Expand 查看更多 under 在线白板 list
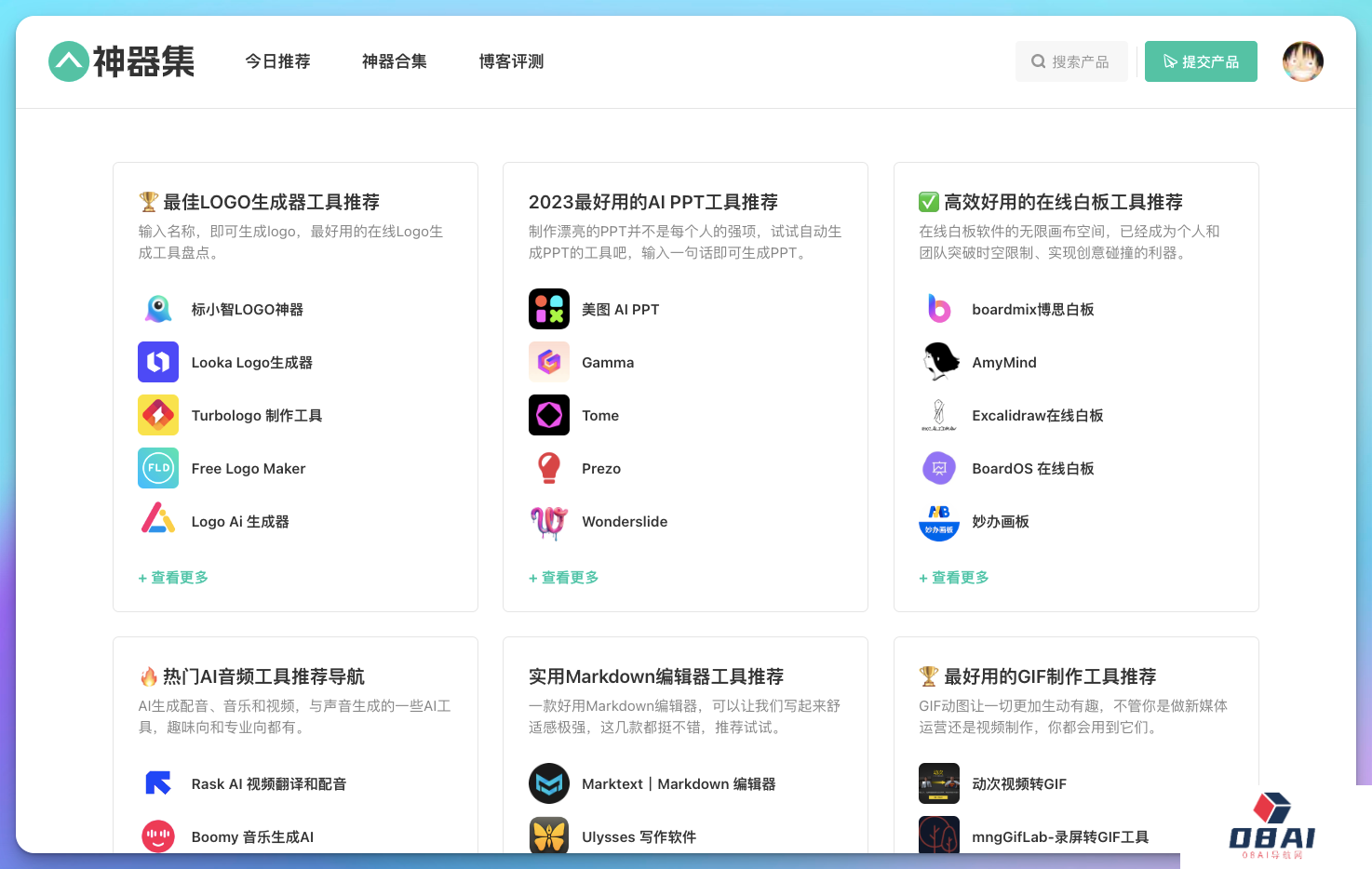 [x=954, y=578]
